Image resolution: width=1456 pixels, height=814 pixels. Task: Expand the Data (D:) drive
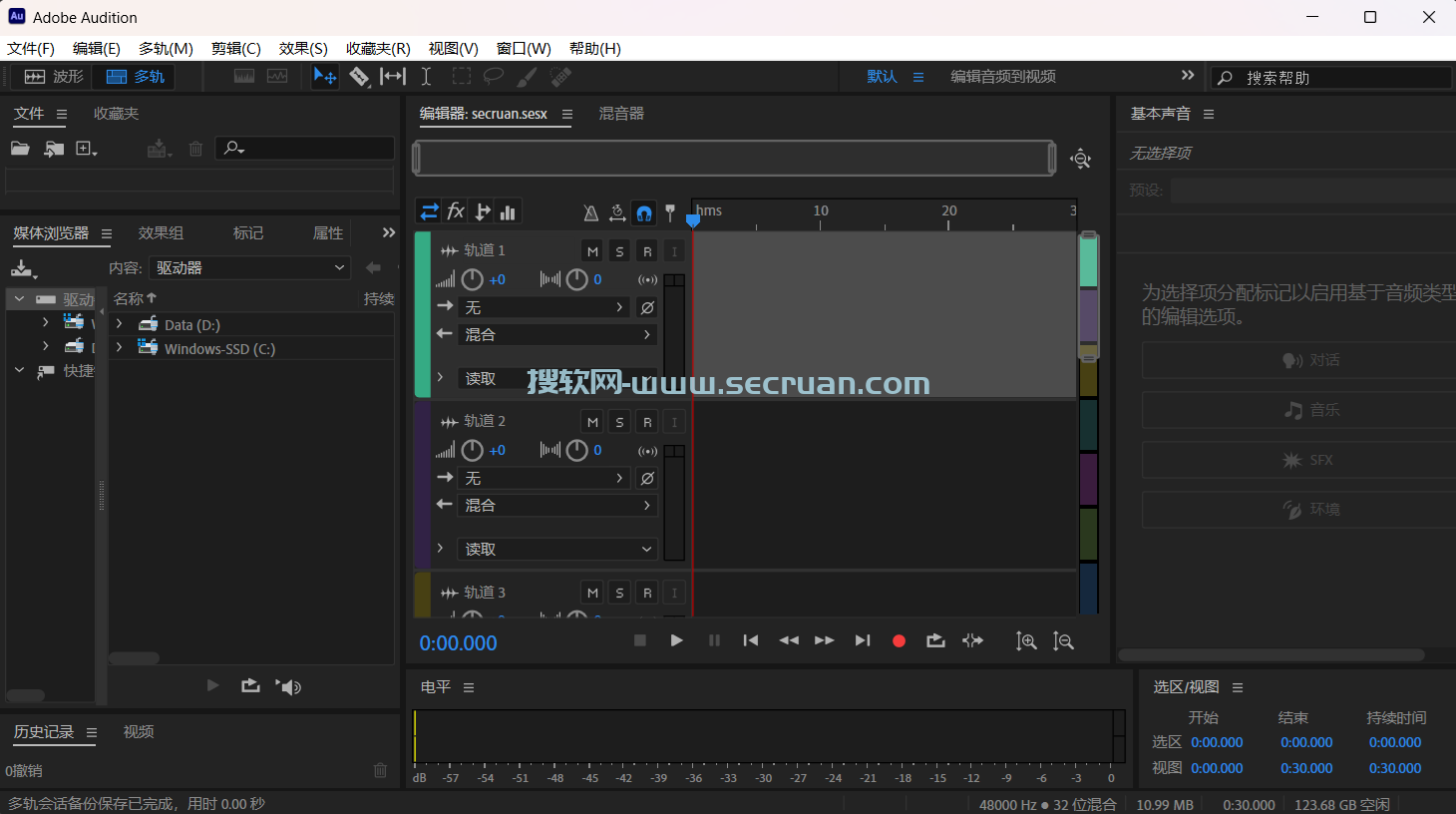pos(120,324)
